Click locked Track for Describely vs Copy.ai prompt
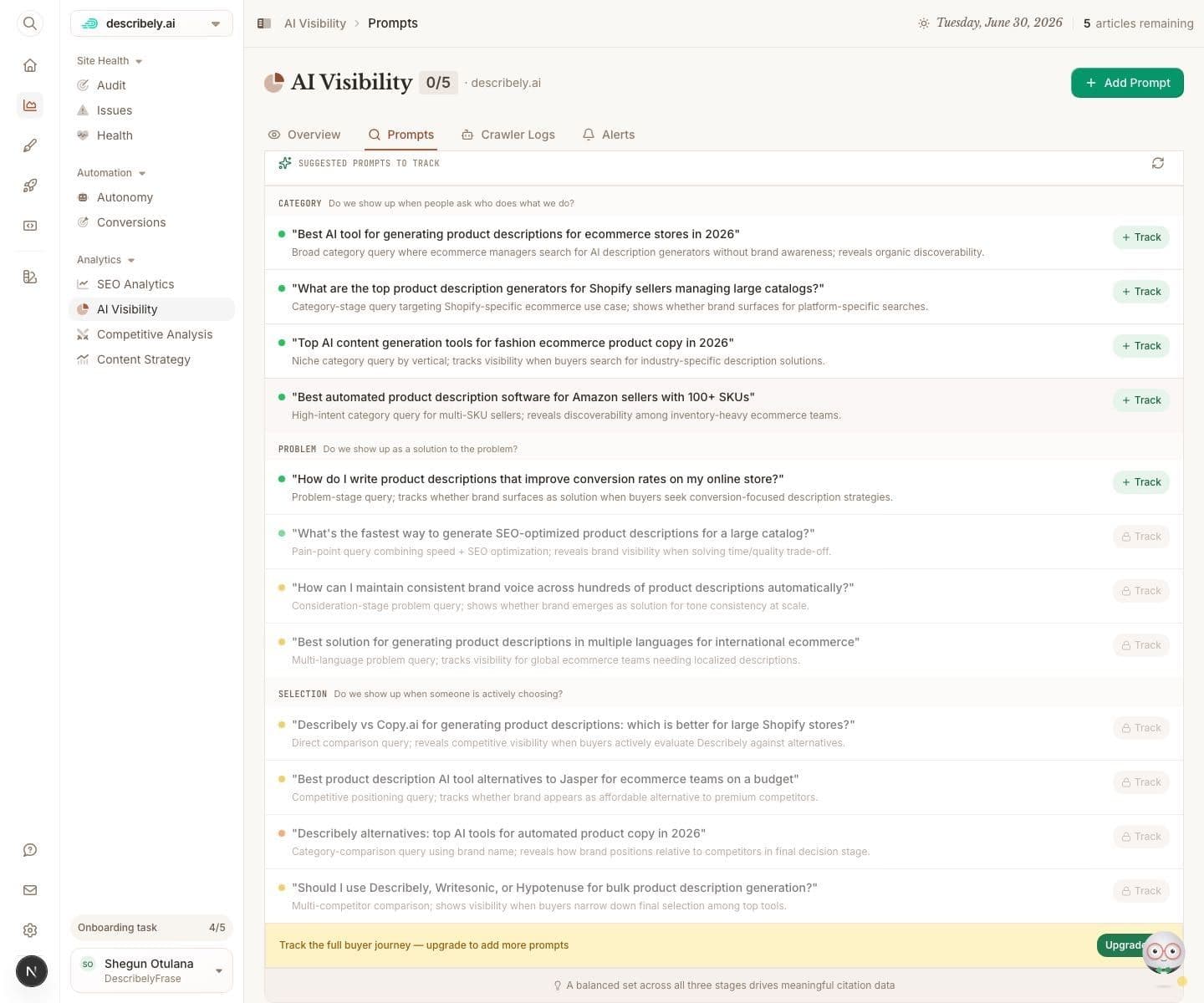The height and width of the screenshot is (1003, 1204). coord(1141,728)
